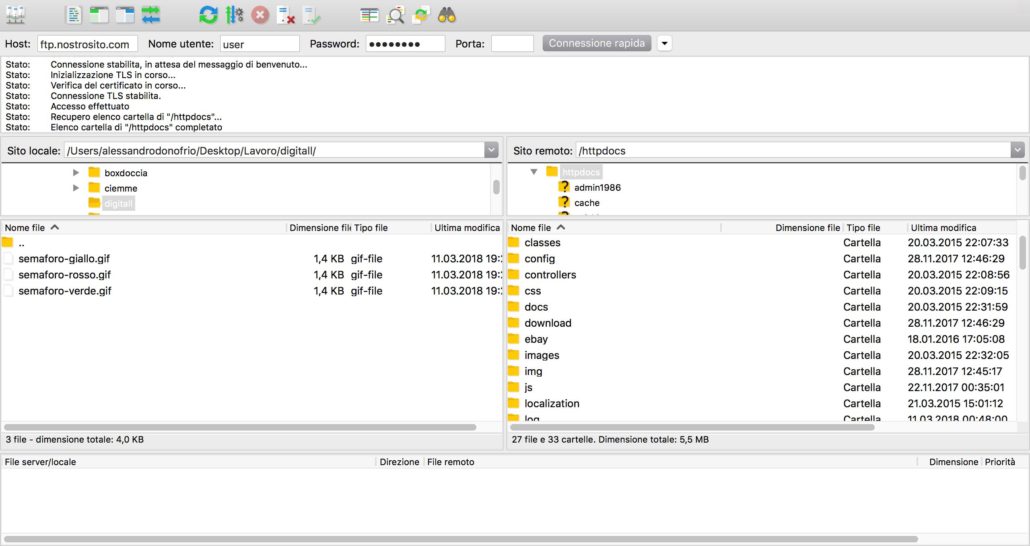1030x546 pixels.
Task: Select the digitall folder in local tree
Action: point(118,204)
